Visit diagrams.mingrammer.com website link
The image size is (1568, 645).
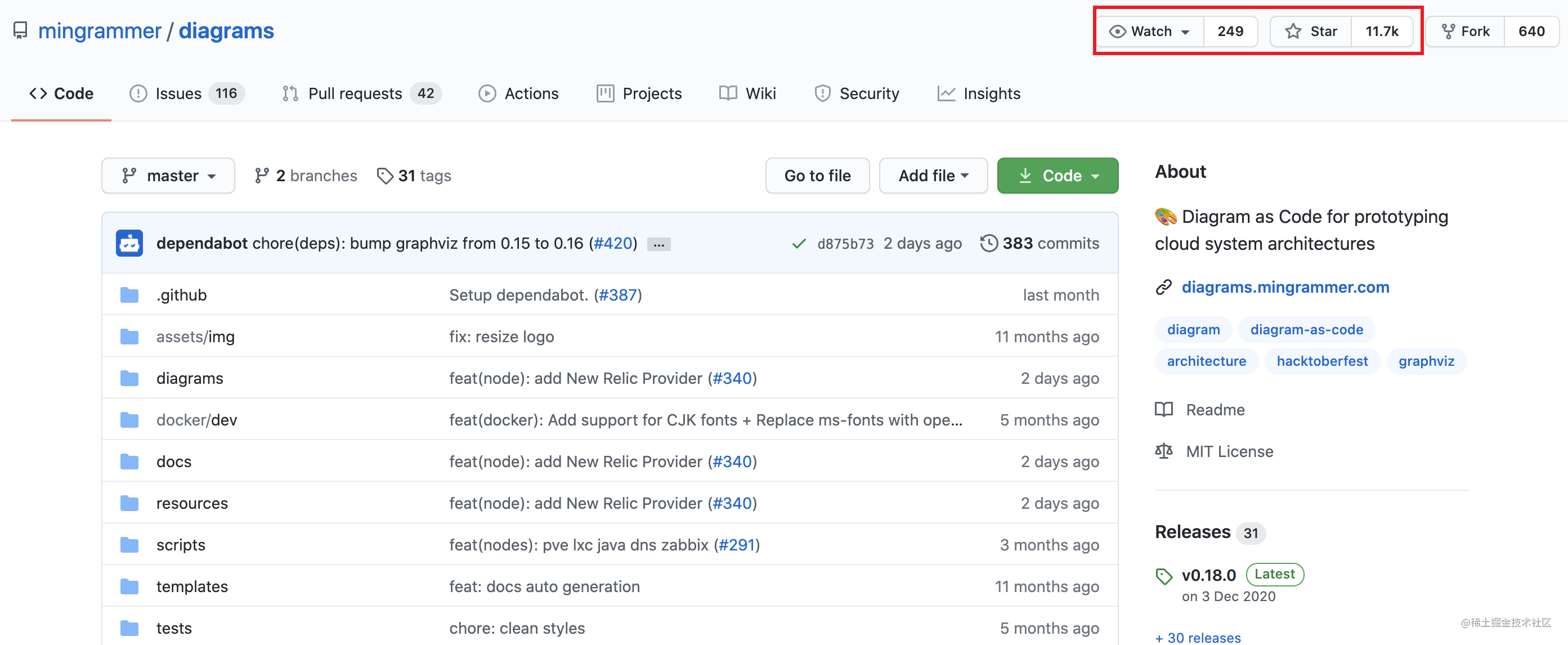point(1285,286)
